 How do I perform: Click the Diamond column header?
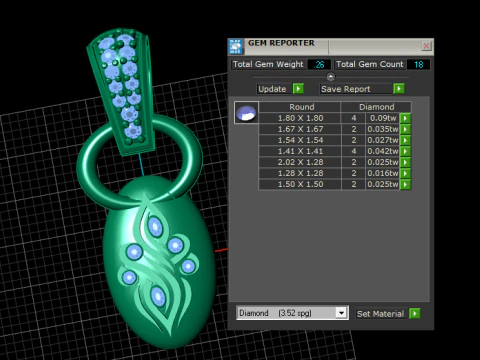376,107
